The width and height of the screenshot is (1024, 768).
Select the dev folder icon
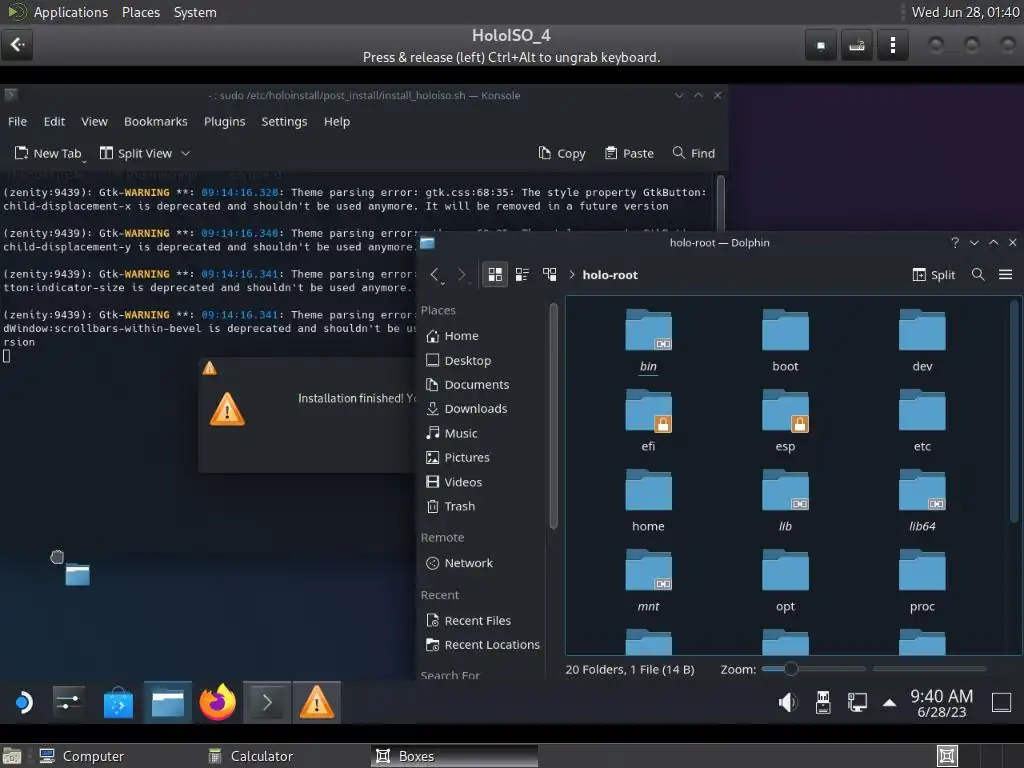point(921,330)
